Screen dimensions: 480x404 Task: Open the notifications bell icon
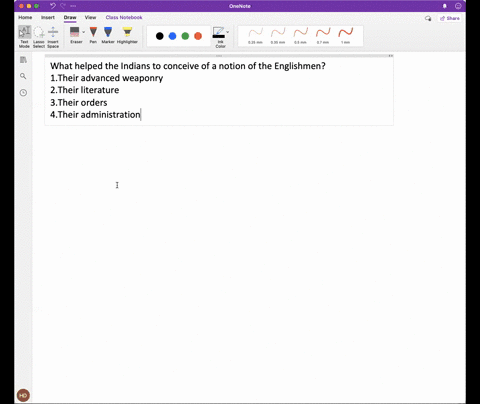[x=444, y=6]
